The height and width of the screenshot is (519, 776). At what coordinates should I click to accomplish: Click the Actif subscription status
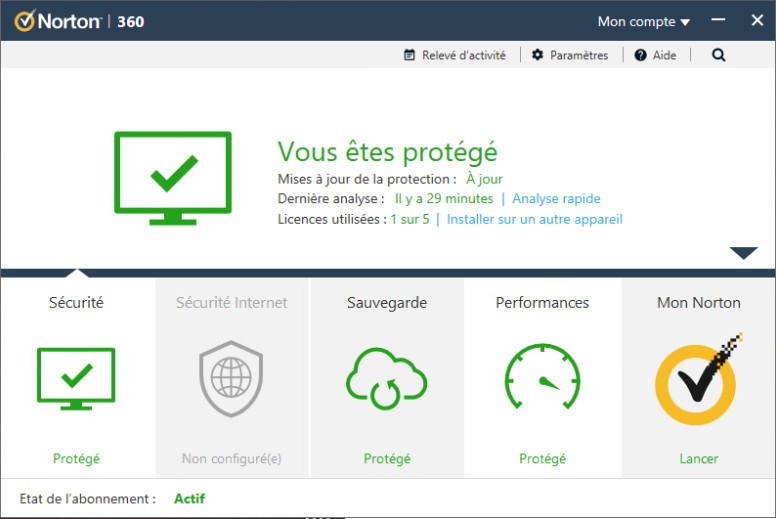190,499
